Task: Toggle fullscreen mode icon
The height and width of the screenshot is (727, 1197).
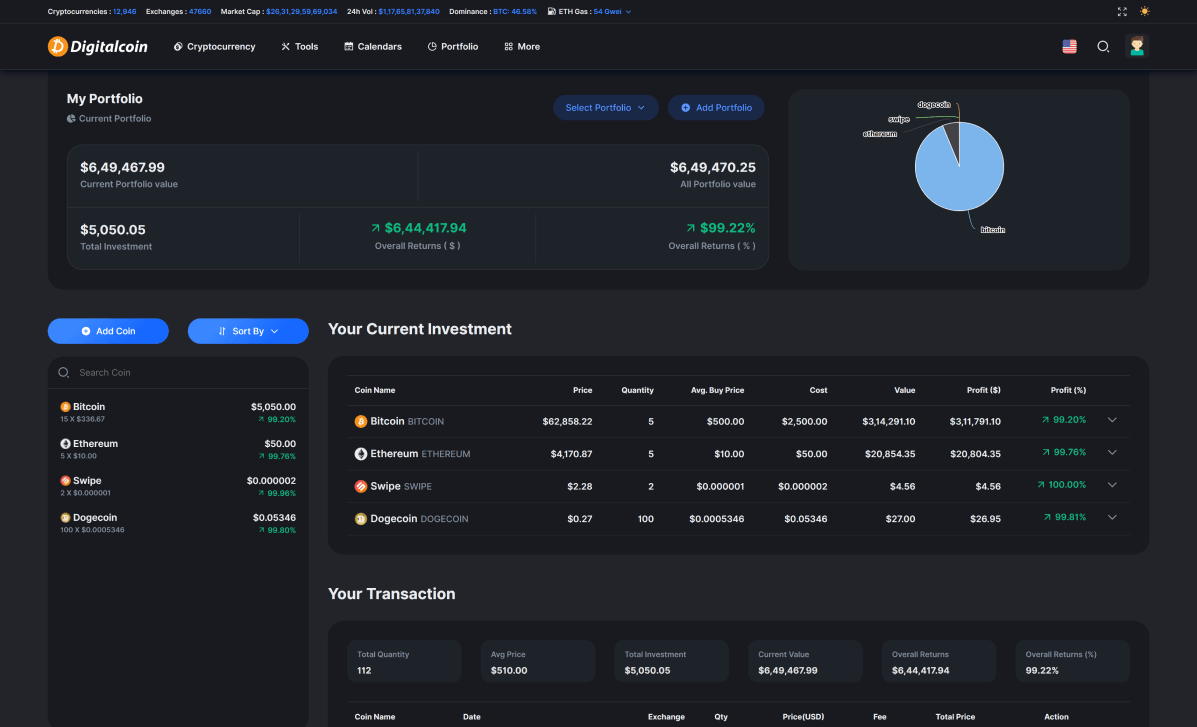Action: [1122, 11]
